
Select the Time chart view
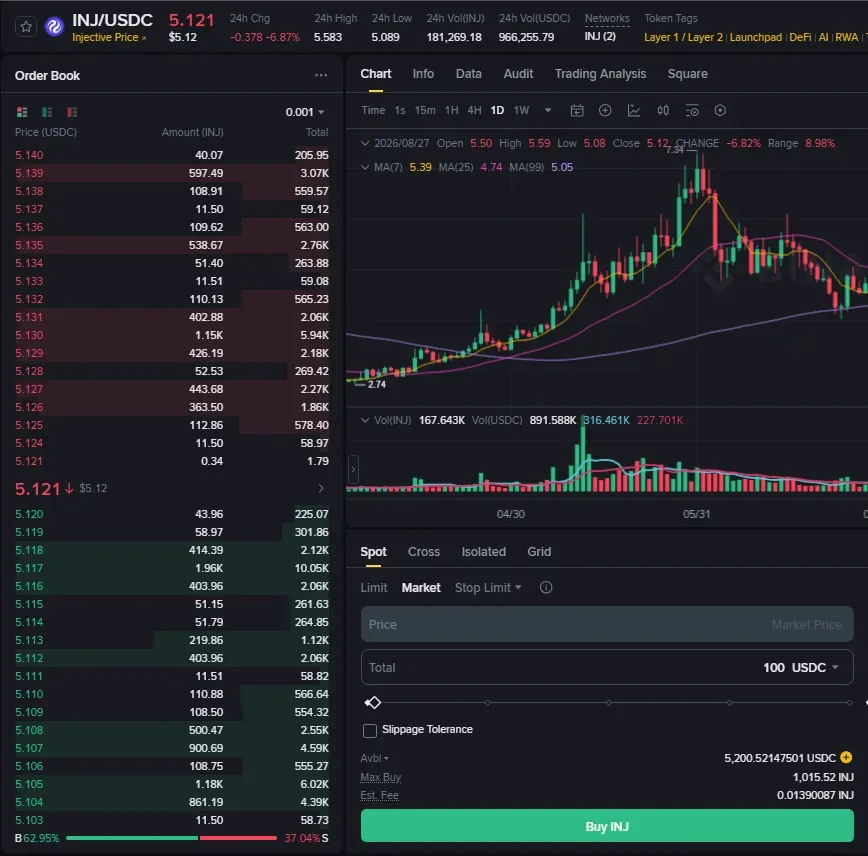tap(373, 110)
